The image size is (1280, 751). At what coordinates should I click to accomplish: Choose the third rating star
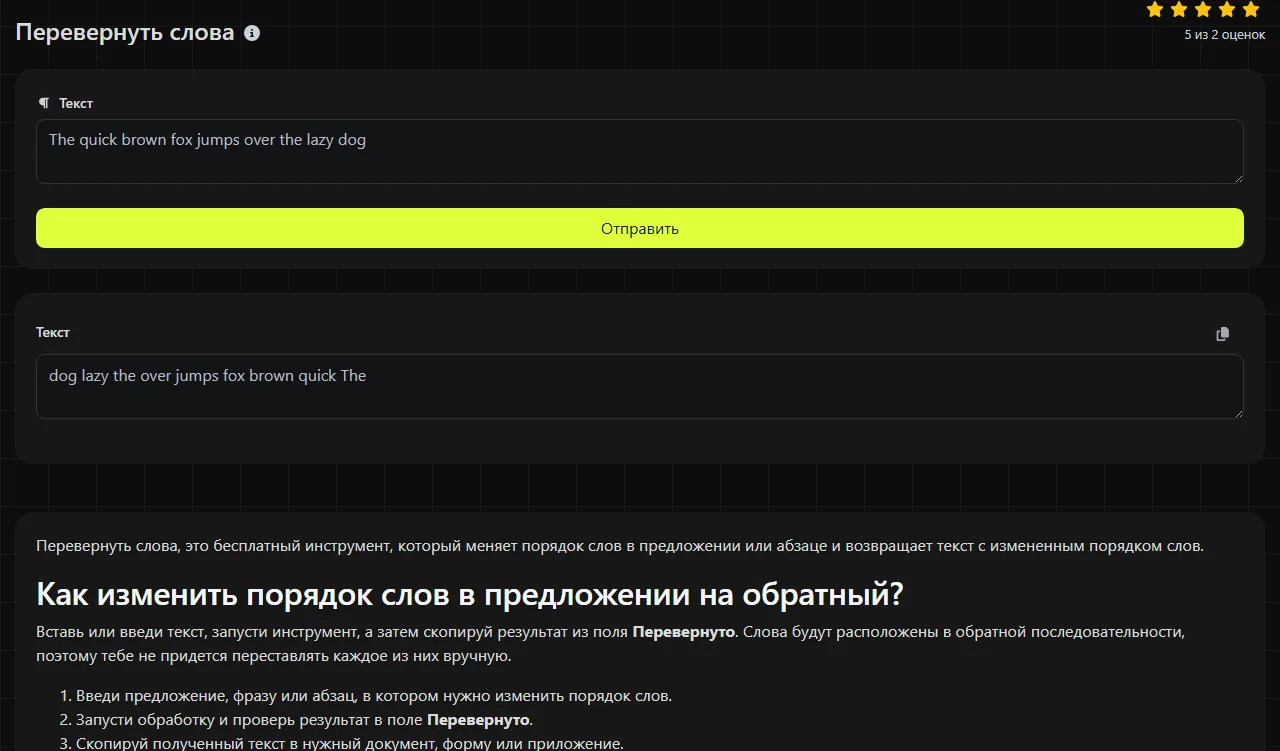click(x=1203, y=10)
